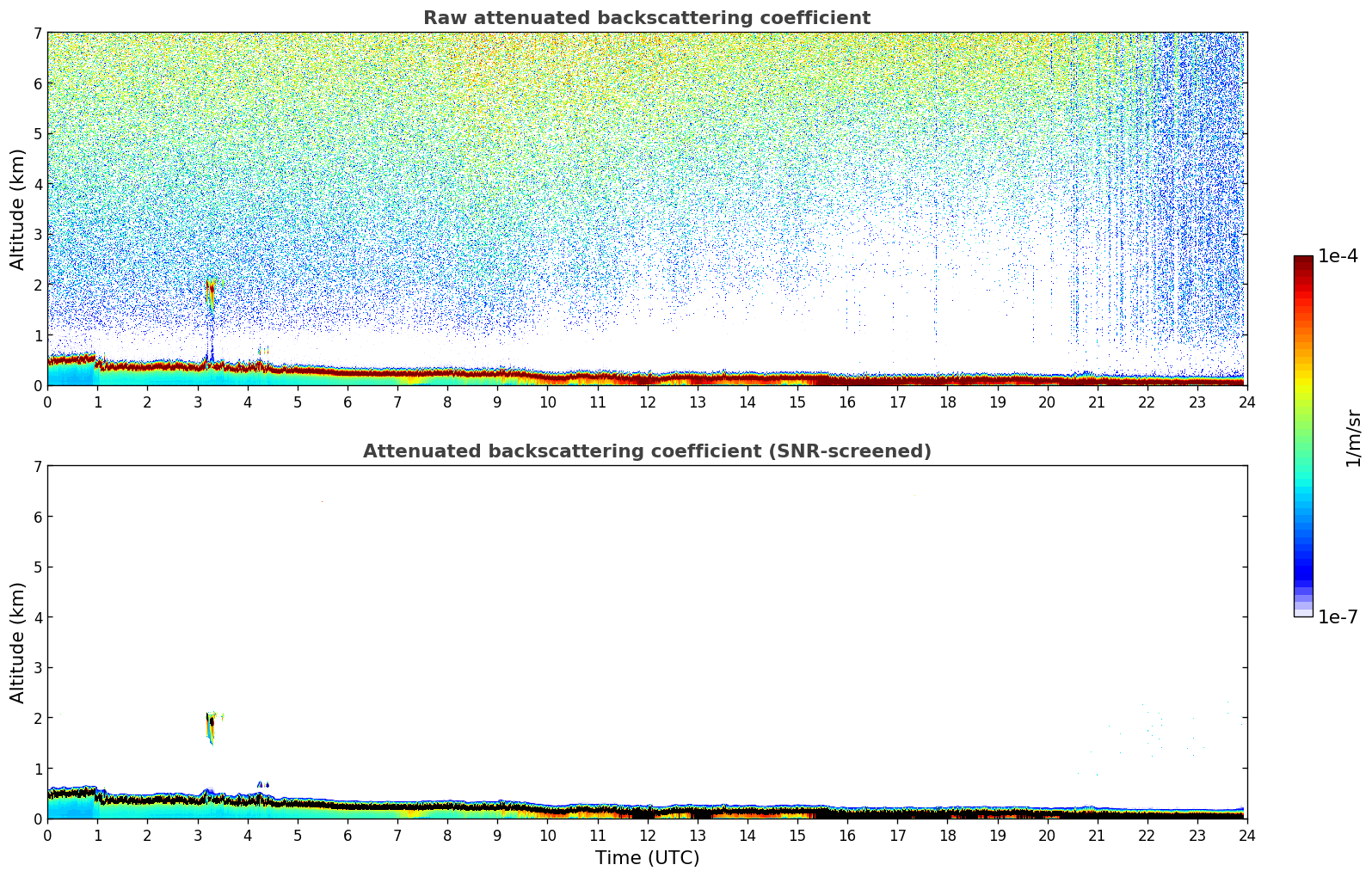Select the bottom plot's "Altitude (km)" label
The width and height of the screenshot is (1372, 877).
pyautogui.click(x=18, y=642)
